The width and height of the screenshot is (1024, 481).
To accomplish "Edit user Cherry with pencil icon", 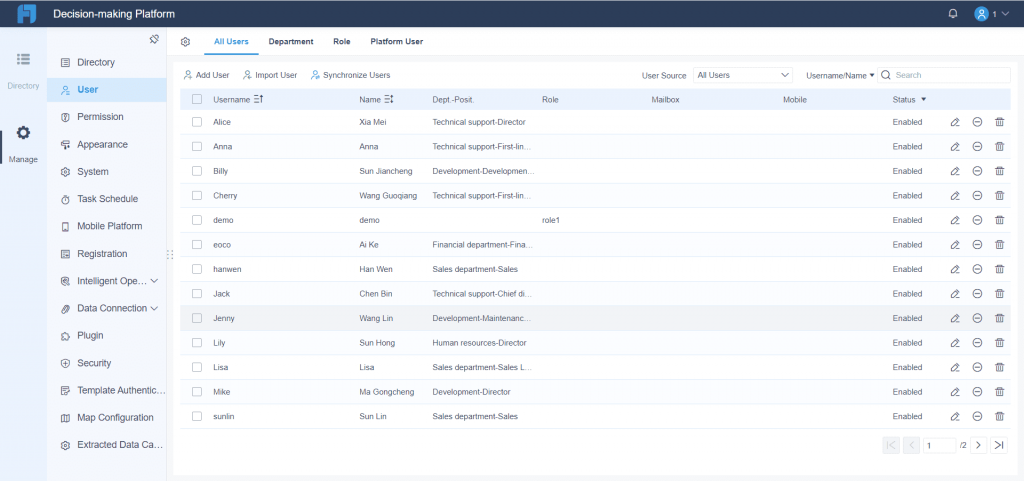I will click(x=955, y=196).
